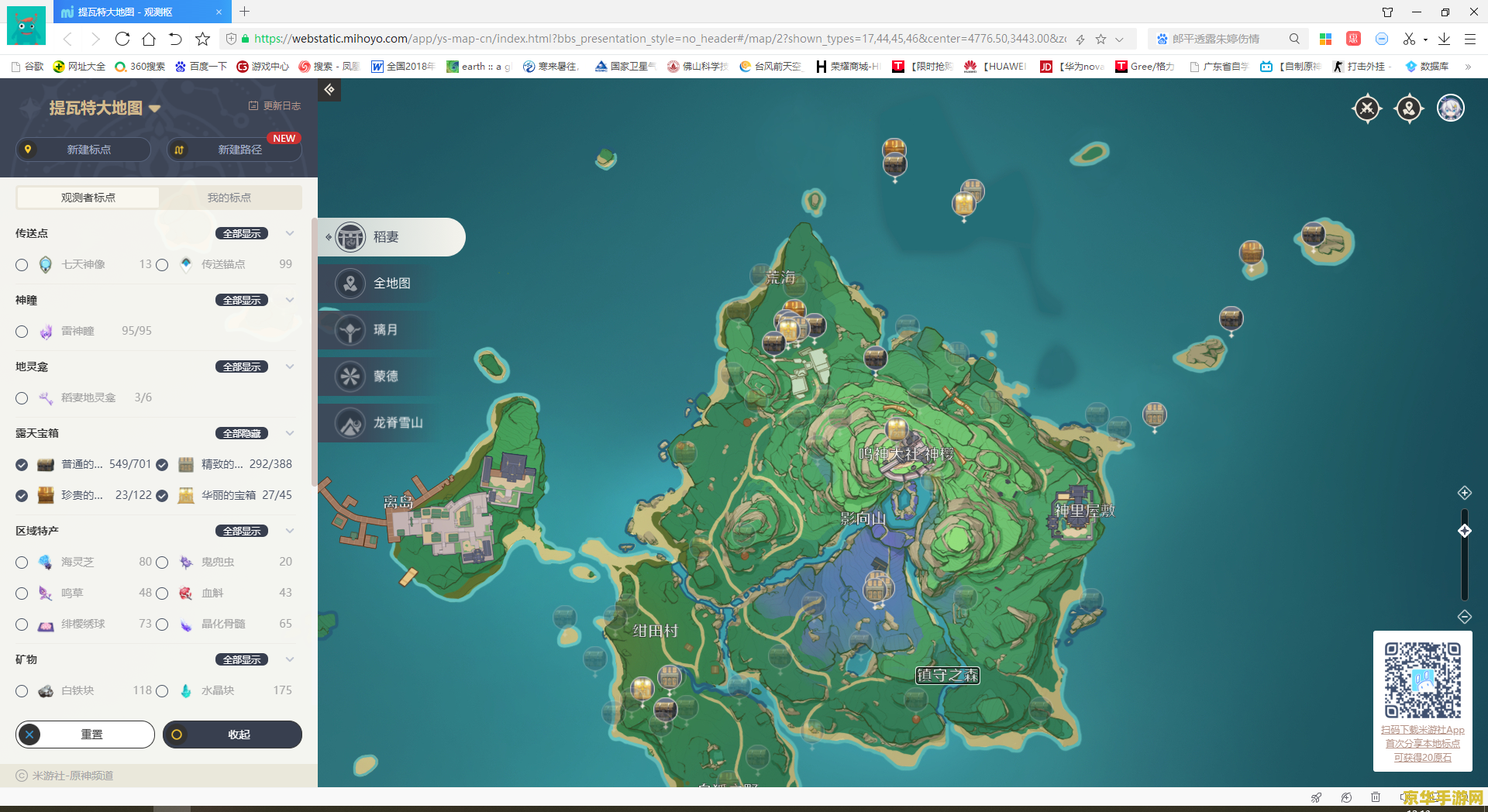Click the browser home icon
1488x812 pixels.
[x=149, y=39]
